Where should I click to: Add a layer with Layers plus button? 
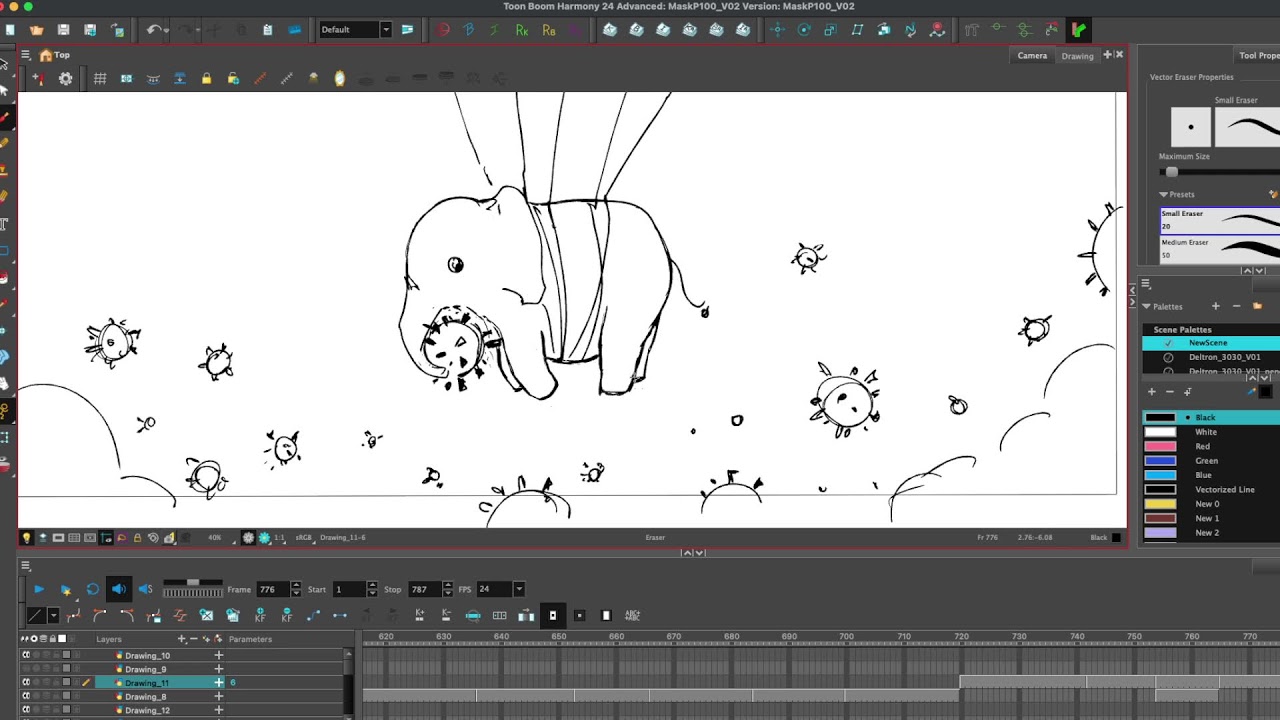[182, 639]
